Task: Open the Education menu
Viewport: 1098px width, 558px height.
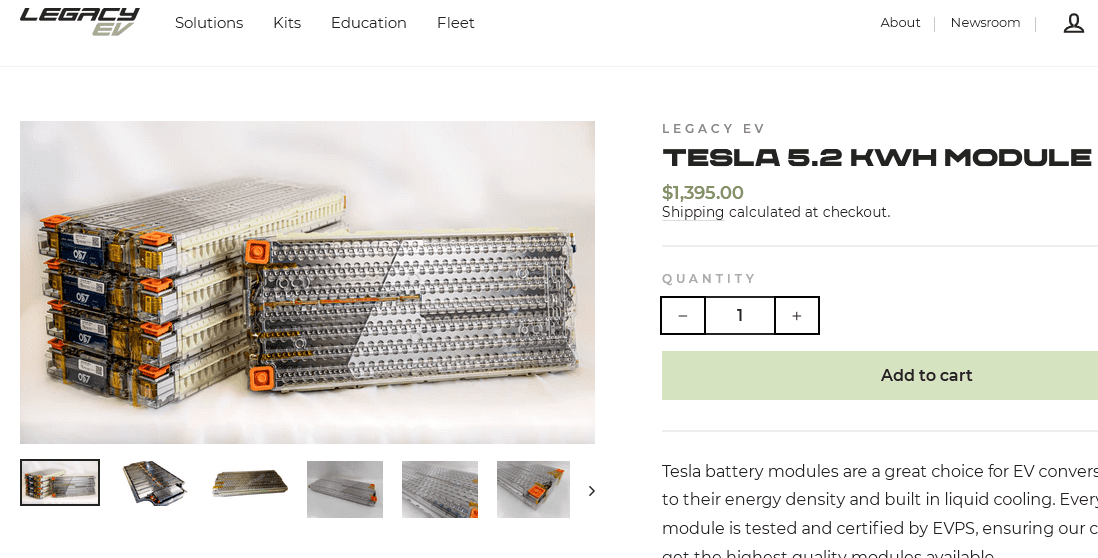Action: [x=369, y=23]
